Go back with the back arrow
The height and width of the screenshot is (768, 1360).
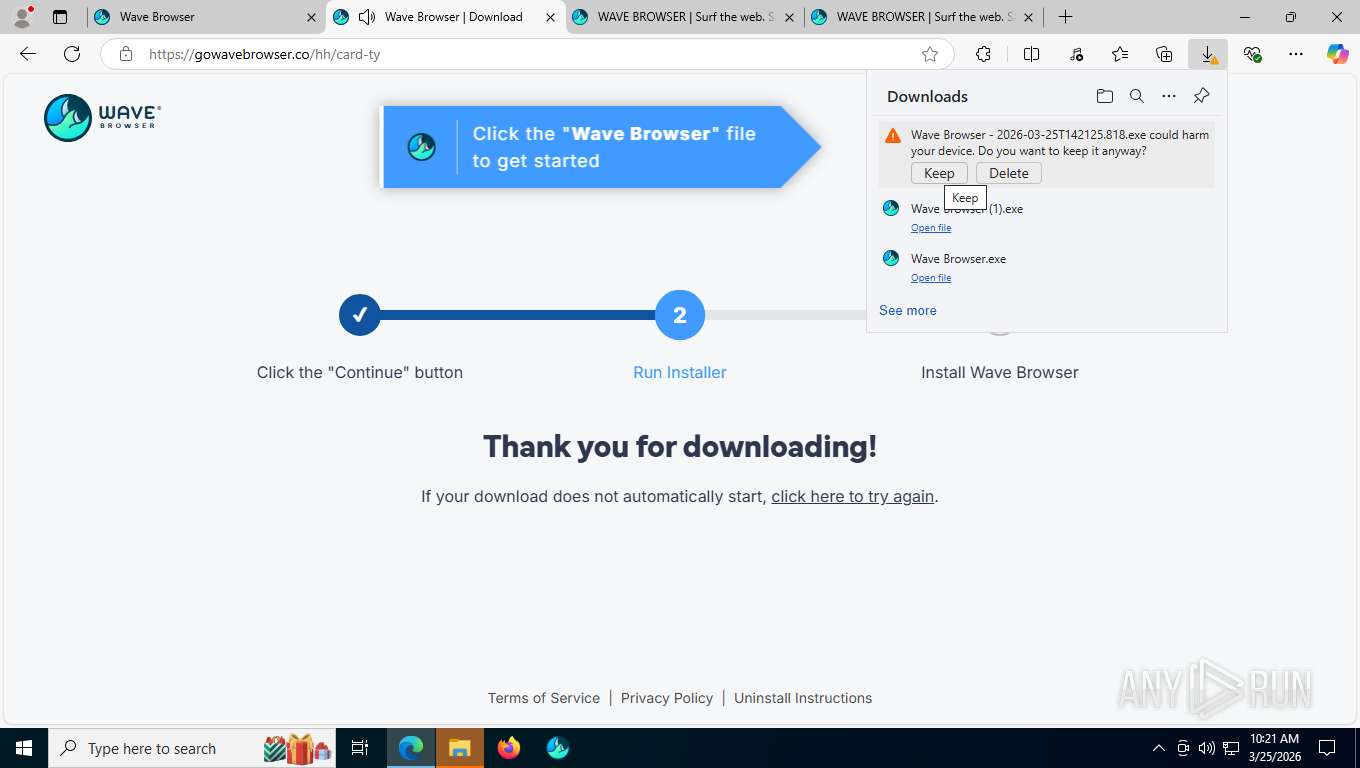(28, 54)
